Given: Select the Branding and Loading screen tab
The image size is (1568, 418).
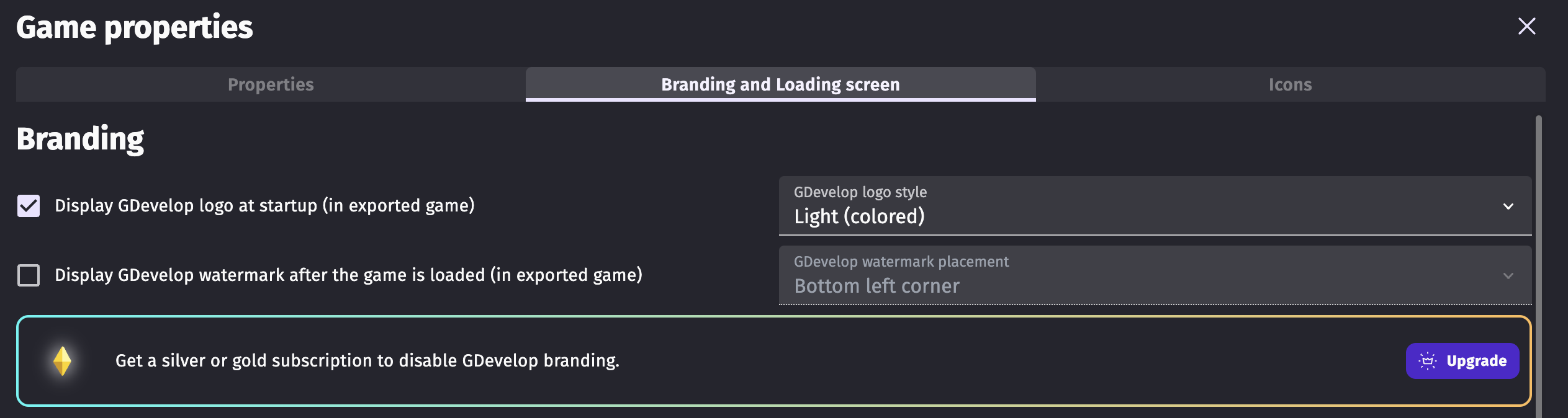Looking at the screenshot, I should click(780, 84).
